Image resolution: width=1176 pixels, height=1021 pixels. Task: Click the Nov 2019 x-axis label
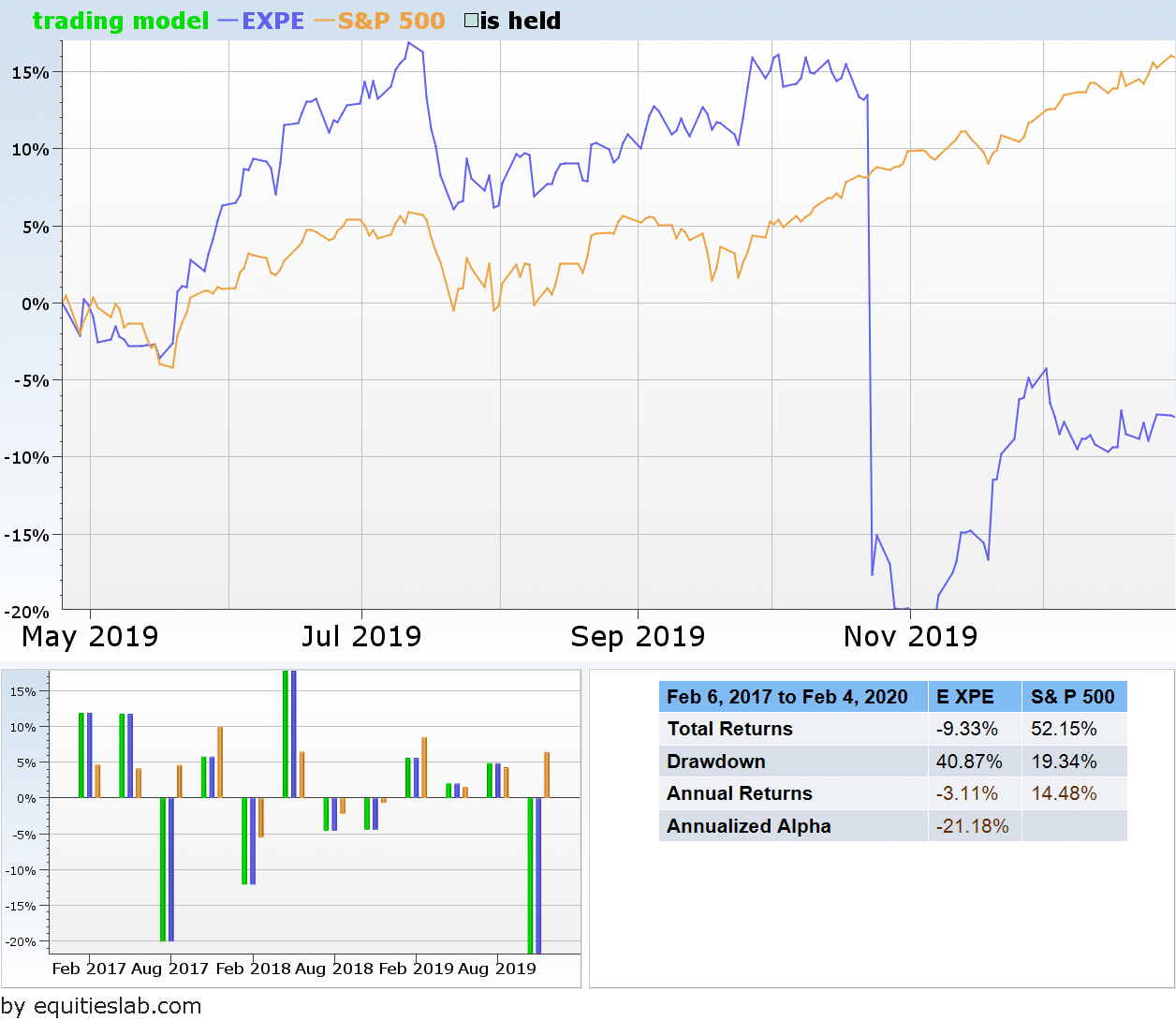tap(910, 637)
